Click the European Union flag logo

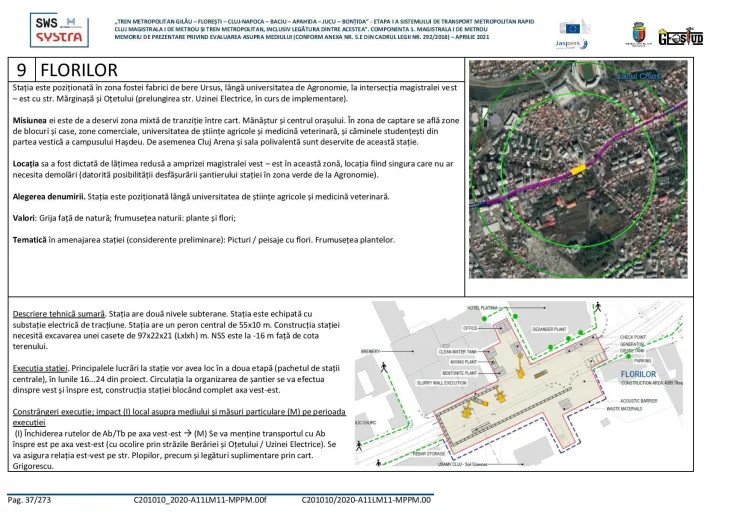[576, 27]
